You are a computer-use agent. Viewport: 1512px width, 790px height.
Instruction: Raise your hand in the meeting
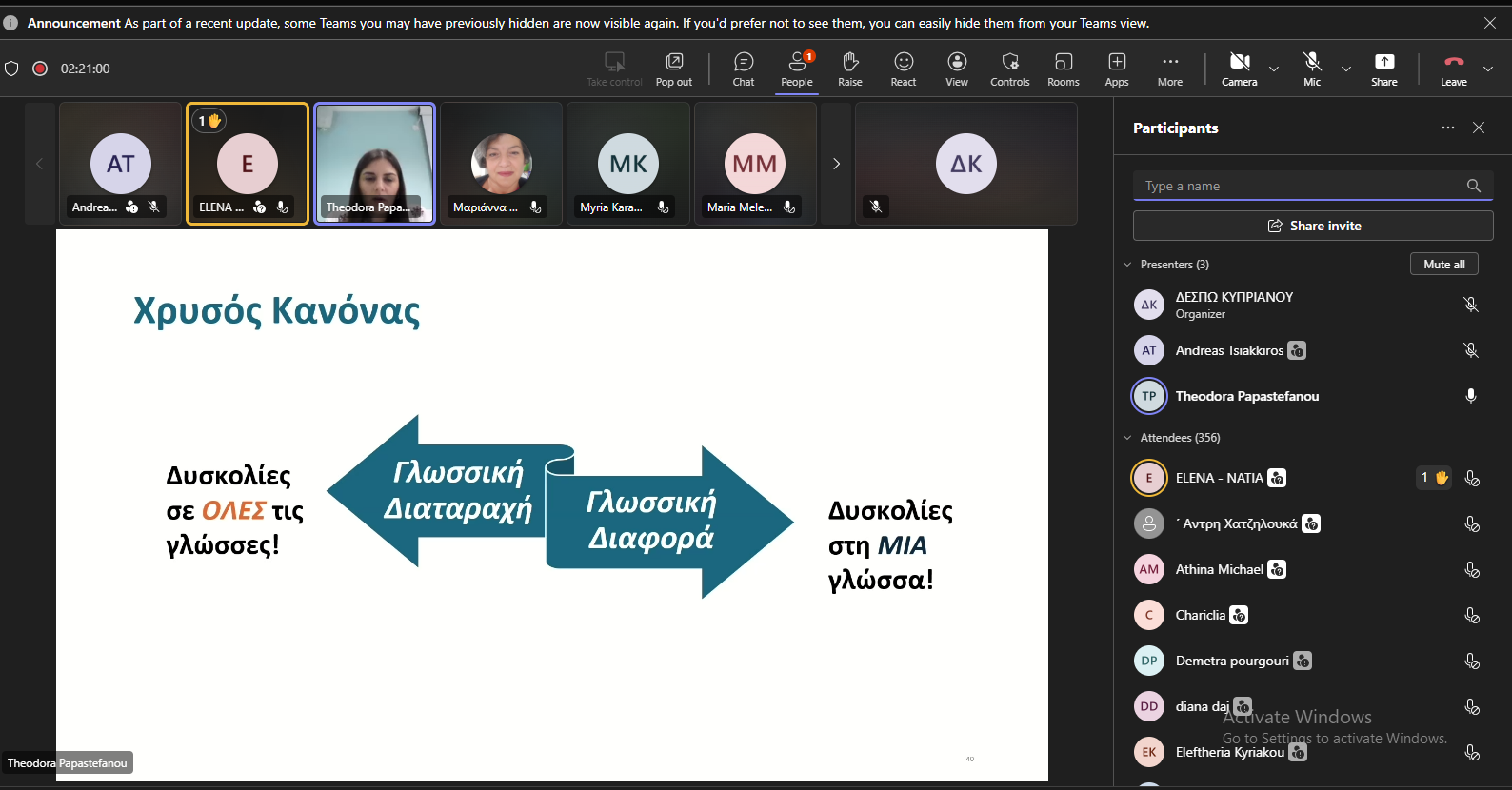[849, 69]
